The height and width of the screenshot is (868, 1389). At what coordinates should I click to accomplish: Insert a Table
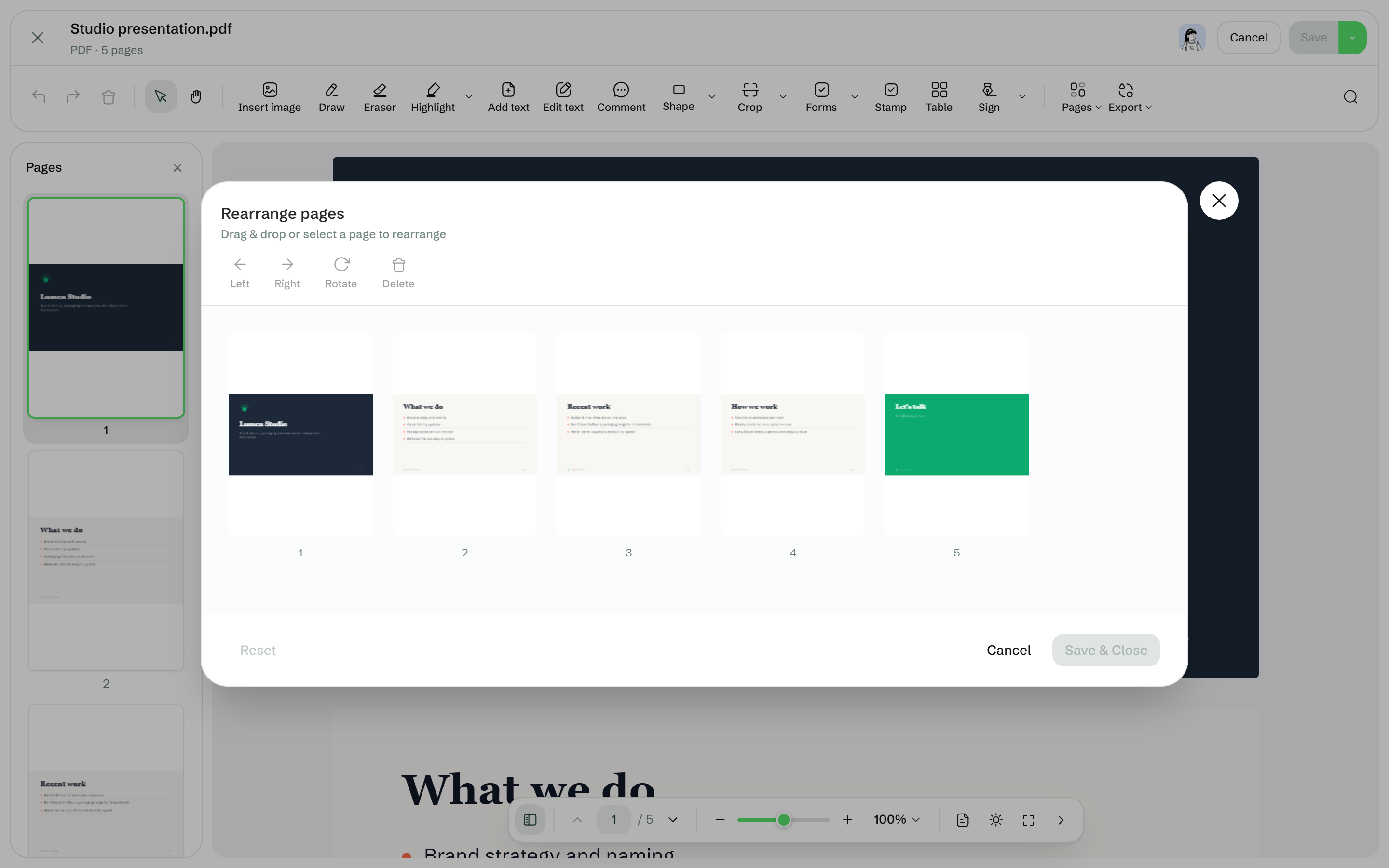[939, 97]
